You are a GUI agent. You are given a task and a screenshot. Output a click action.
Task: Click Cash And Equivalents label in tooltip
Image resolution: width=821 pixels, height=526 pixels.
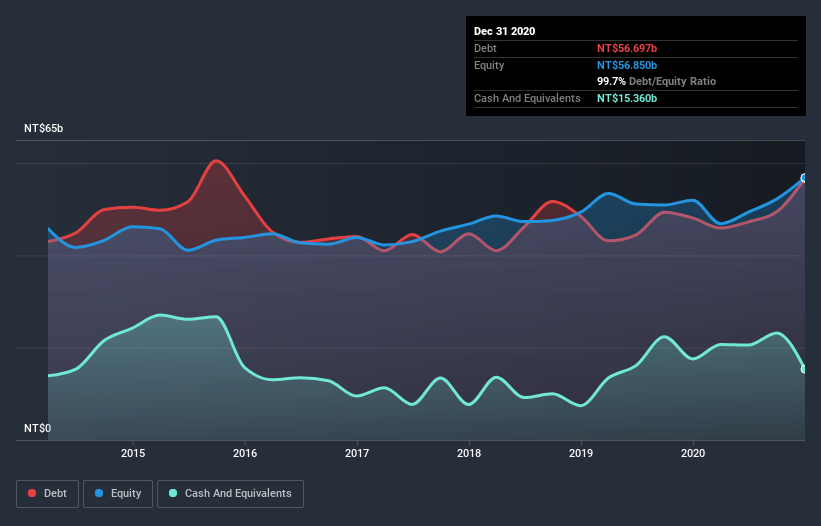527,98
